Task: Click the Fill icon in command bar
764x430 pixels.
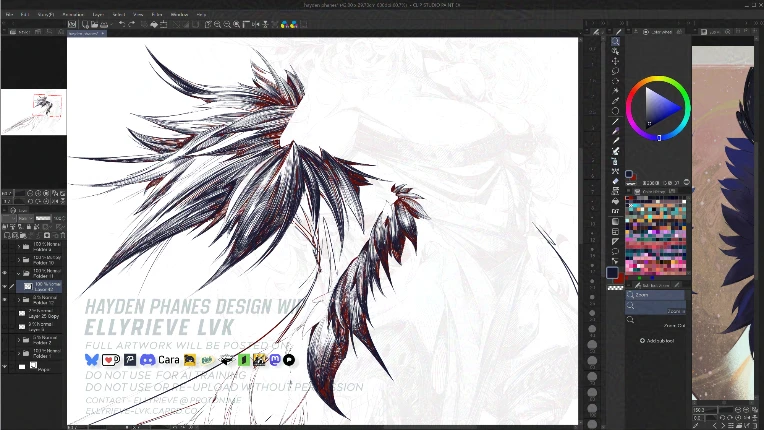Action: click(154, 24)
